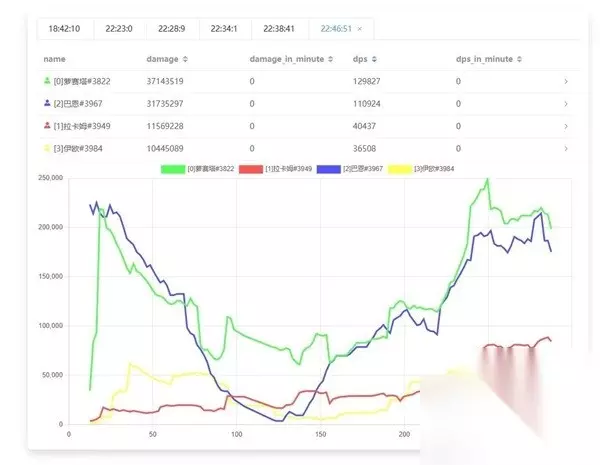Toggle blue legend swatch for #3967
Viewport: 600px width, 465px height.
[x=329, y=169]
